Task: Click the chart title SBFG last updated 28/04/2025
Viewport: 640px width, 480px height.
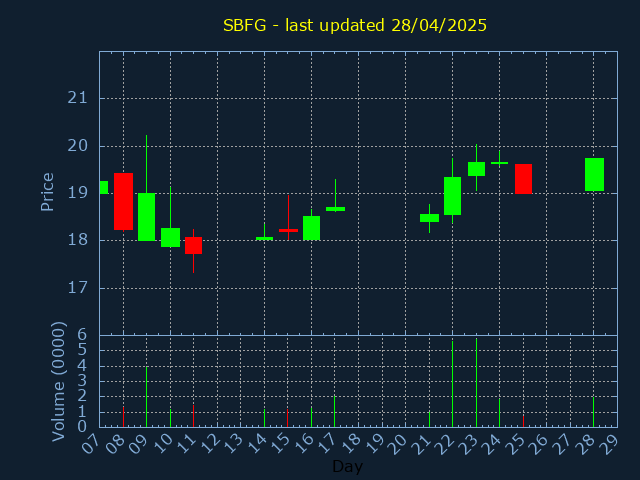Action: (355, 25)
